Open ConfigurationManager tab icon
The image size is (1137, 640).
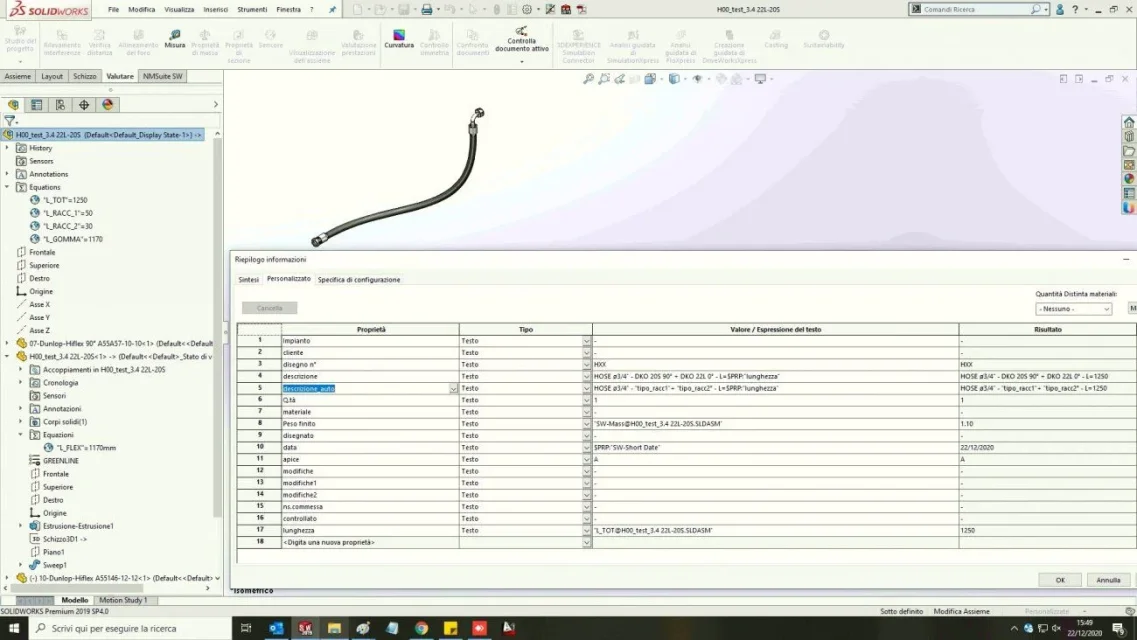(x=60, y=105)
